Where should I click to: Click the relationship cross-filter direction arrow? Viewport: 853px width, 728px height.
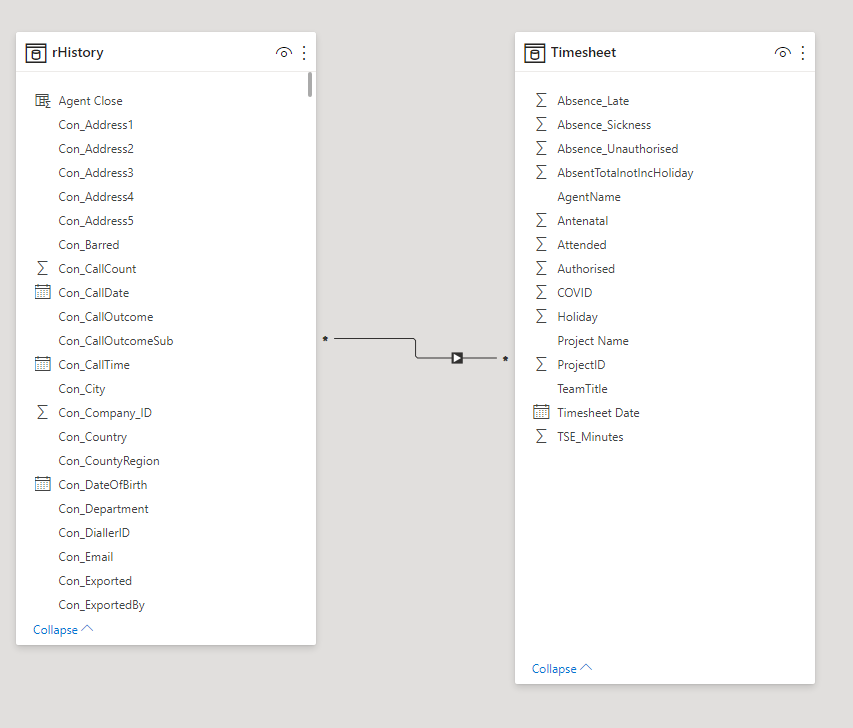(457, 358)
